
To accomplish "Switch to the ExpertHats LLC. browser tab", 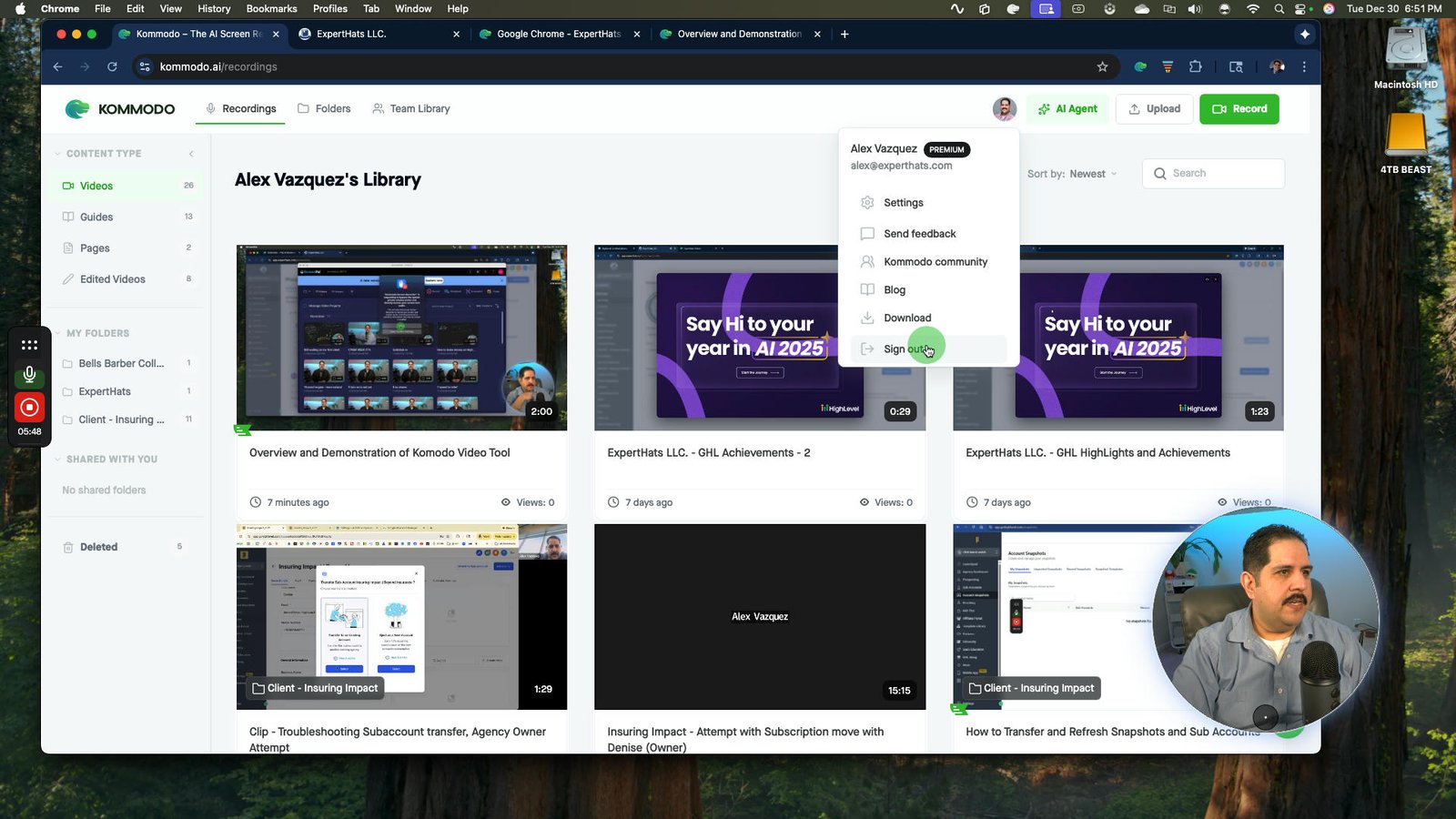I will tap(379, 34).
